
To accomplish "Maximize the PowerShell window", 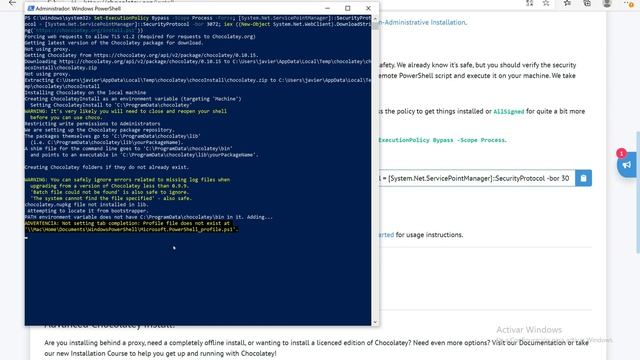I will pos(348,8).
